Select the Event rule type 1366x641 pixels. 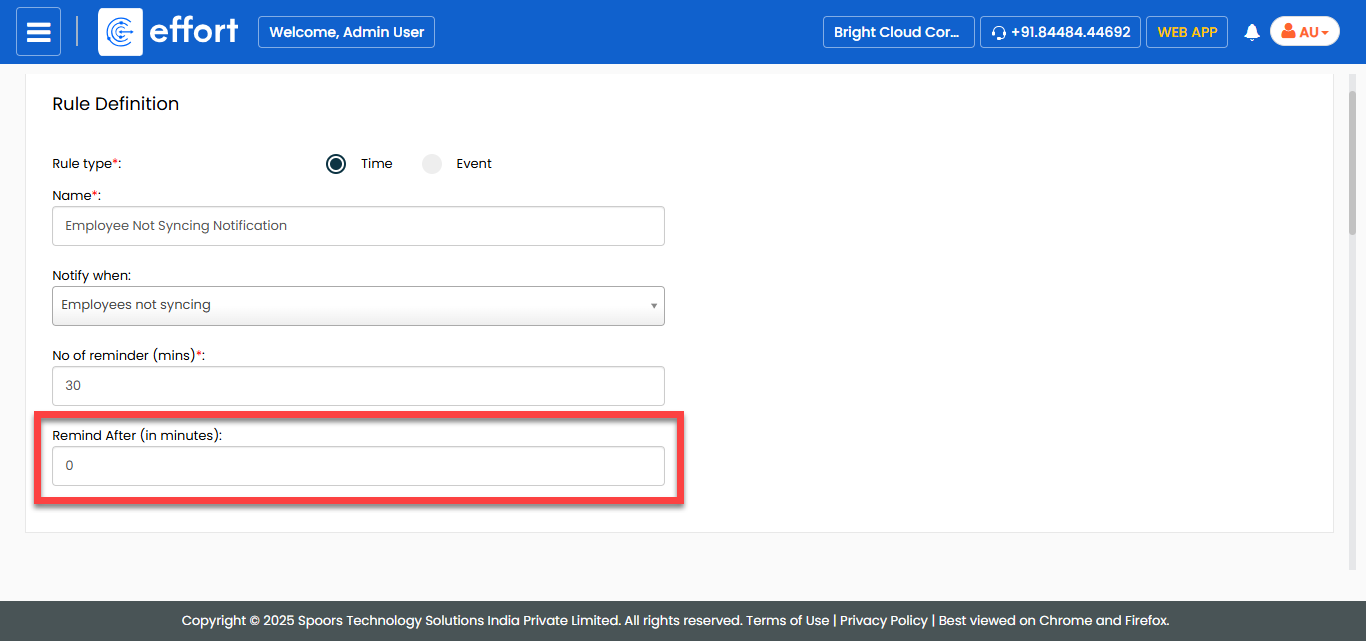[x=432, y=164]
